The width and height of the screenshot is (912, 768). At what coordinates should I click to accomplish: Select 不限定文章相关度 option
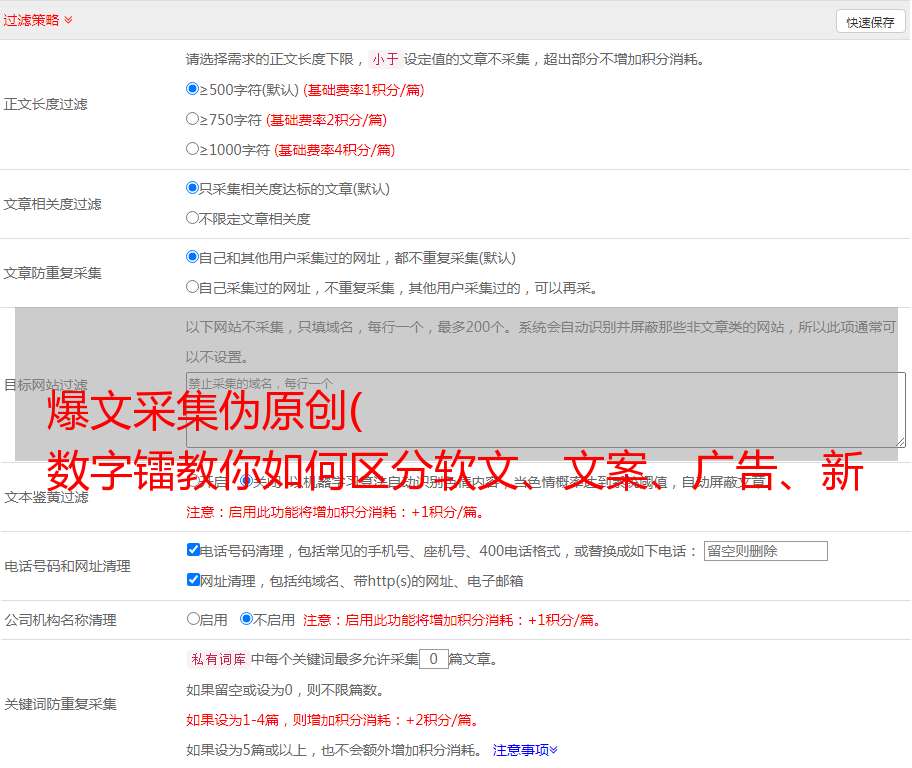pyautogui.click(x=193, y=218)
